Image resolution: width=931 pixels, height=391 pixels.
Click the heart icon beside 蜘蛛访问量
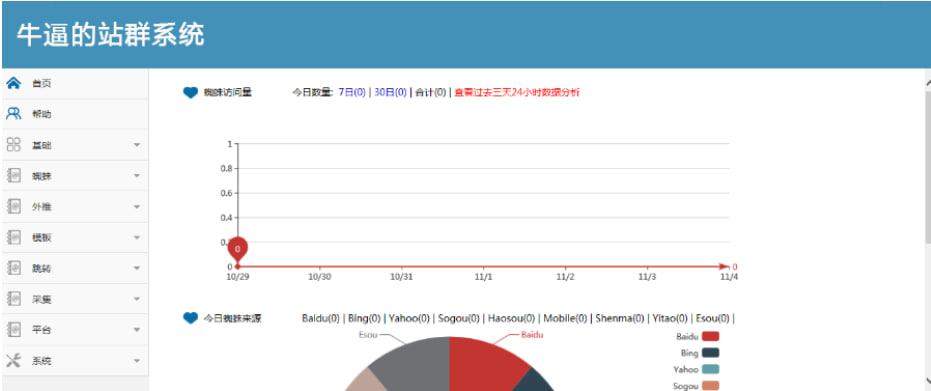[190, 93]
